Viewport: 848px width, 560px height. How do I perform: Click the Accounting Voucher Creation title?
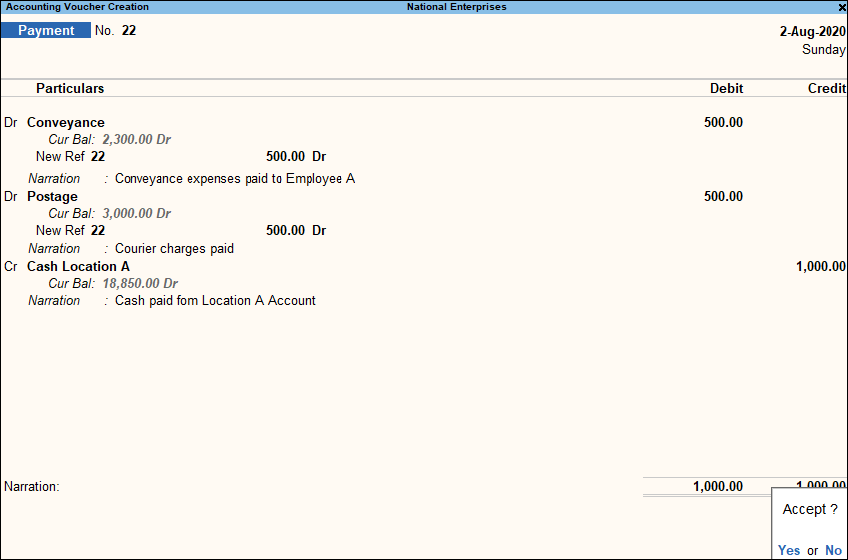point(77,7)
